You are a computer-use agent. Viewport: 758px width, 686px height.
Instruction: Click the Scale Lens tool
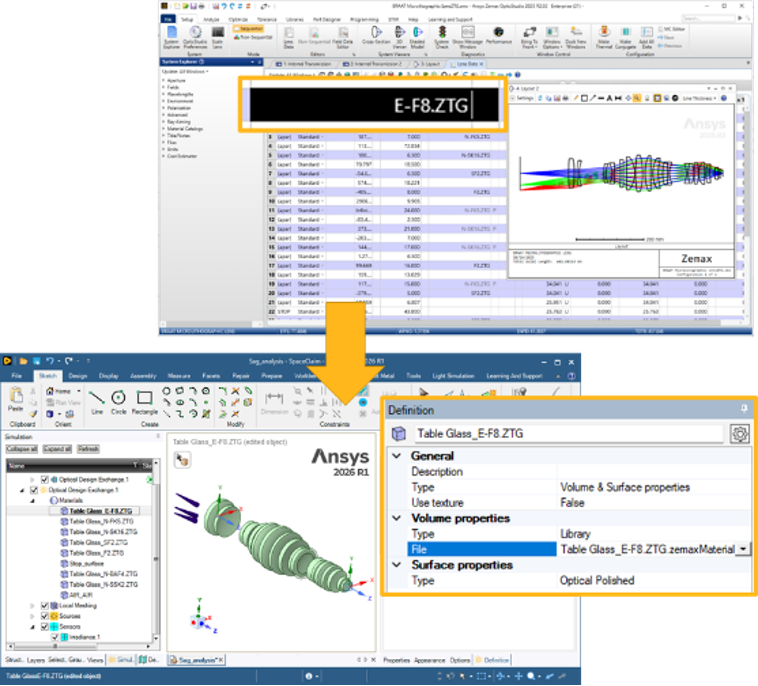[218, 37]
